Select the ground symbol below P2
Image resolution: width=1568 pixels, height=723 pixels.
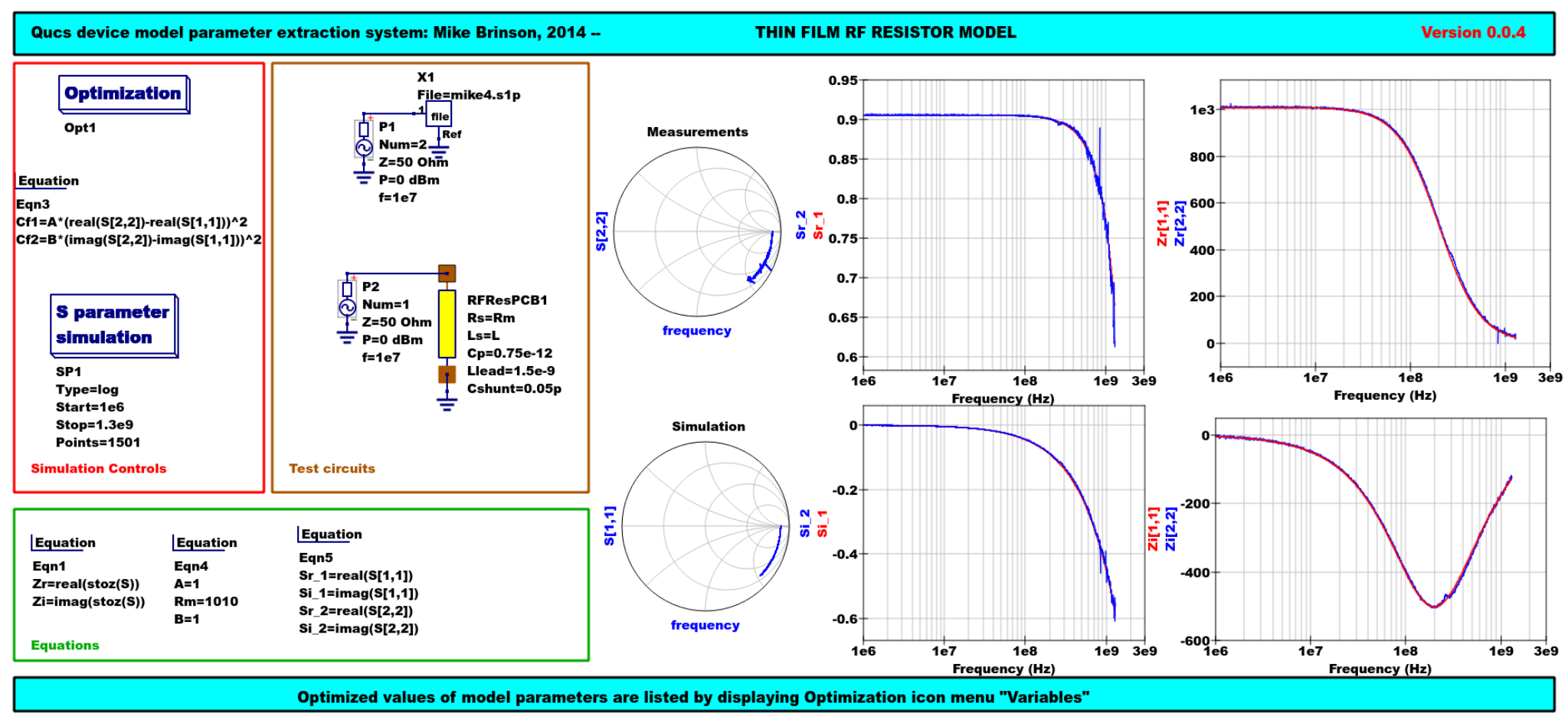[x=347, y=338]
